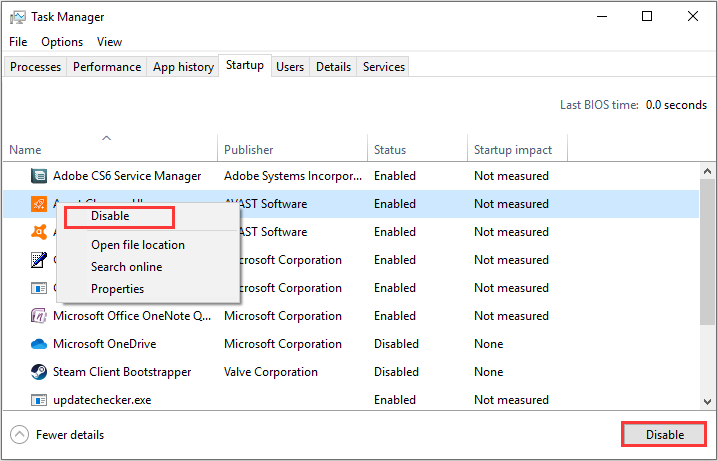Switch to the Services tab

point(384,67)
